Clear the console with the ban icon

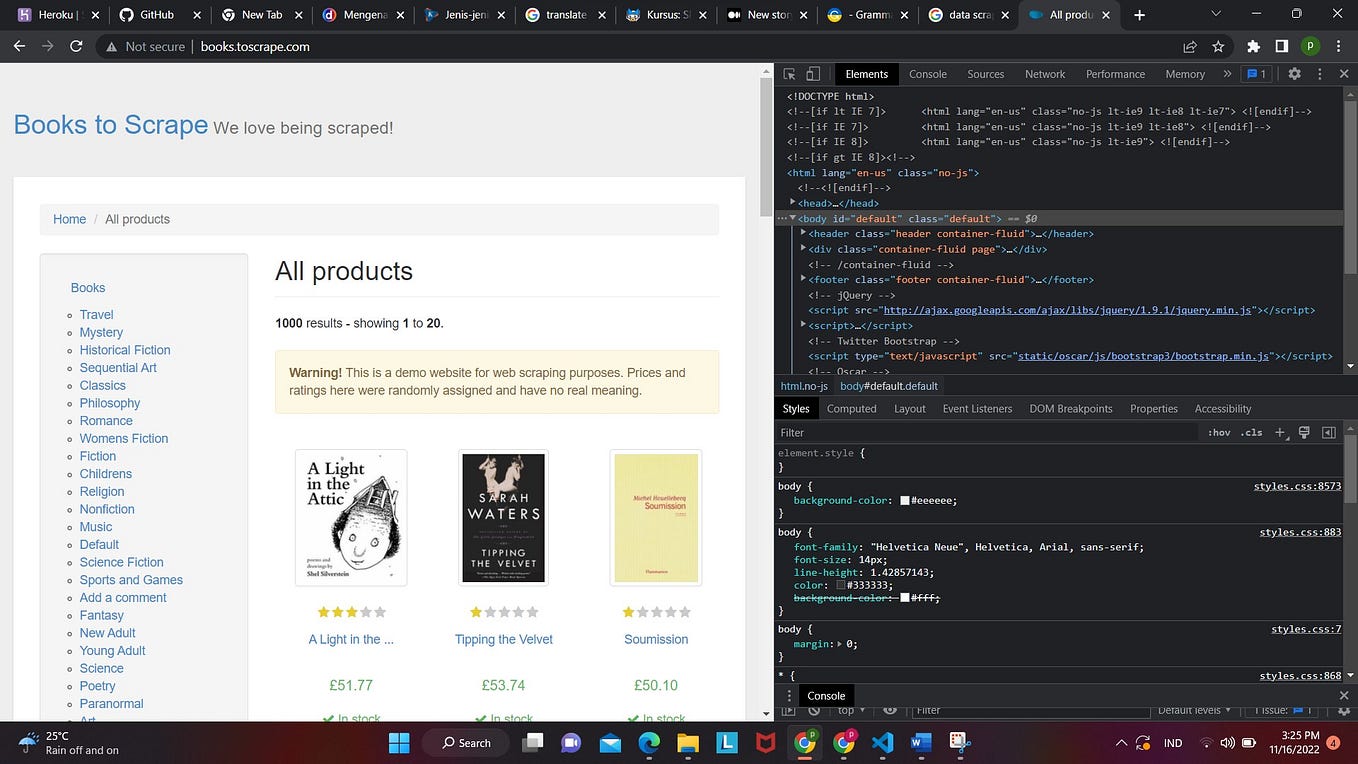pos(814,710)
